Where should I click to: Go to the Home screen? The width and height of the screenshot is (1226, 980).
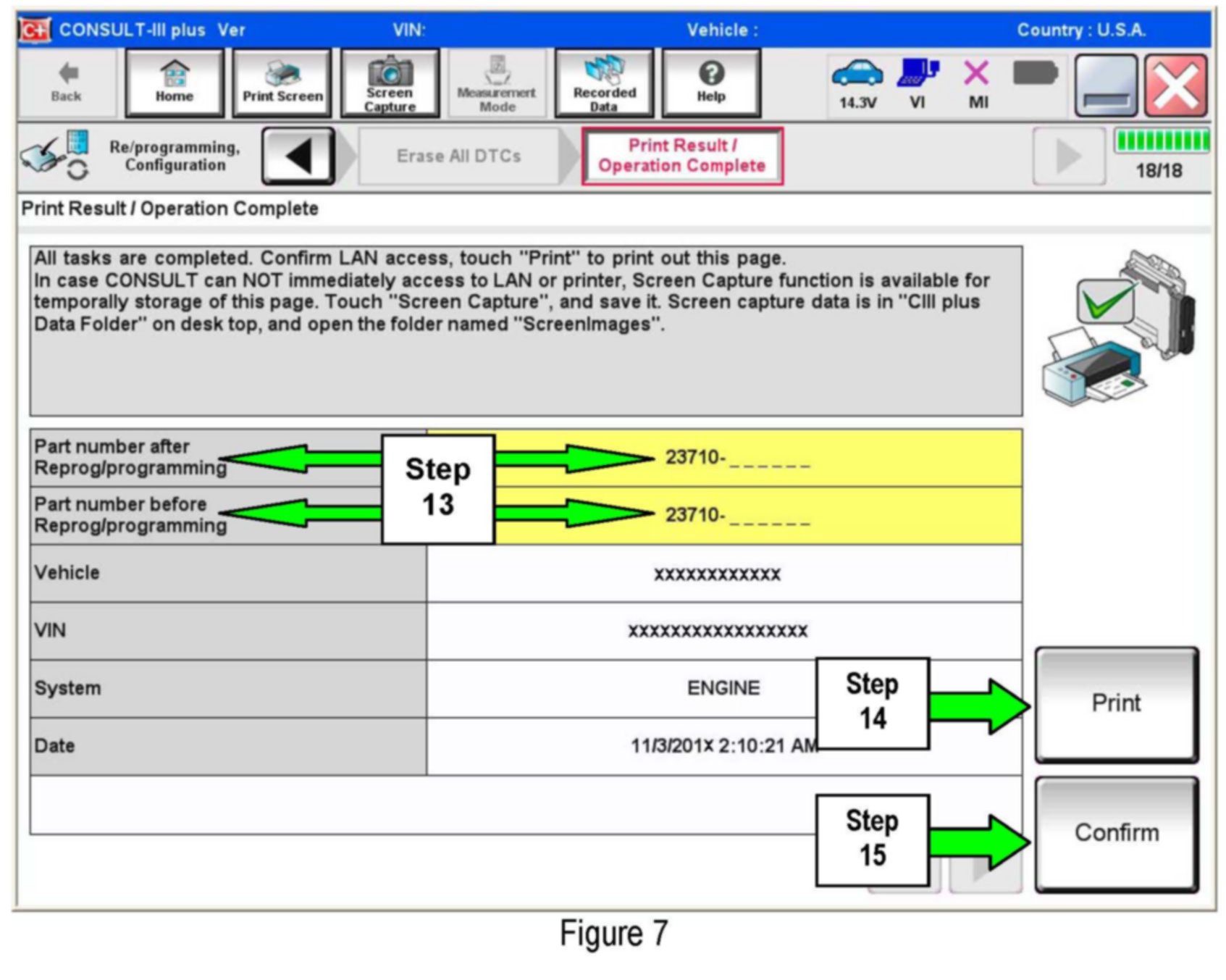click(x=175, y=83)
